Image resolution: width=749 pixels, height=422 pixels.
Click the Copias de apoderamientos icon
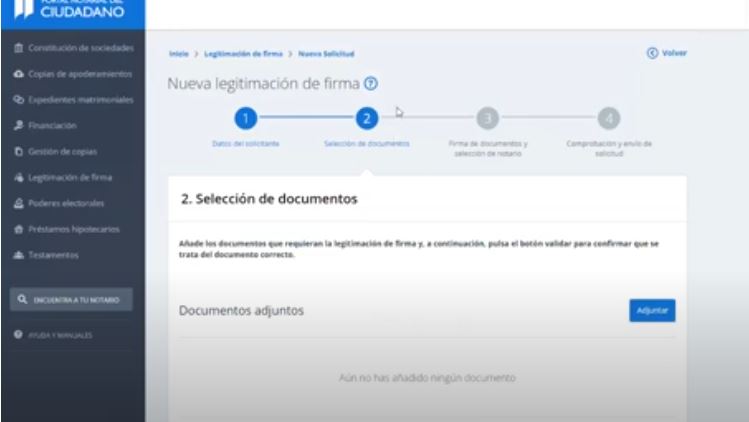pyautogui.click(x=18, y=74)
